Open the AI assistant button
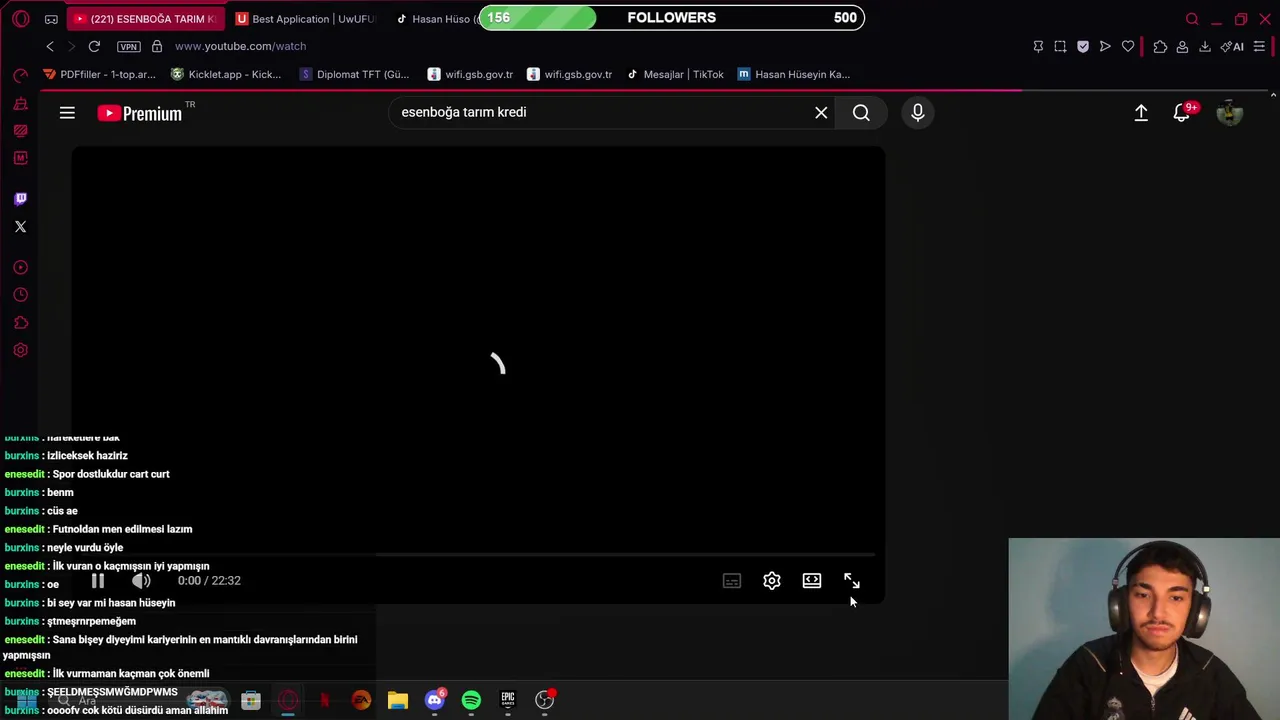 [x=1232, y=47]
